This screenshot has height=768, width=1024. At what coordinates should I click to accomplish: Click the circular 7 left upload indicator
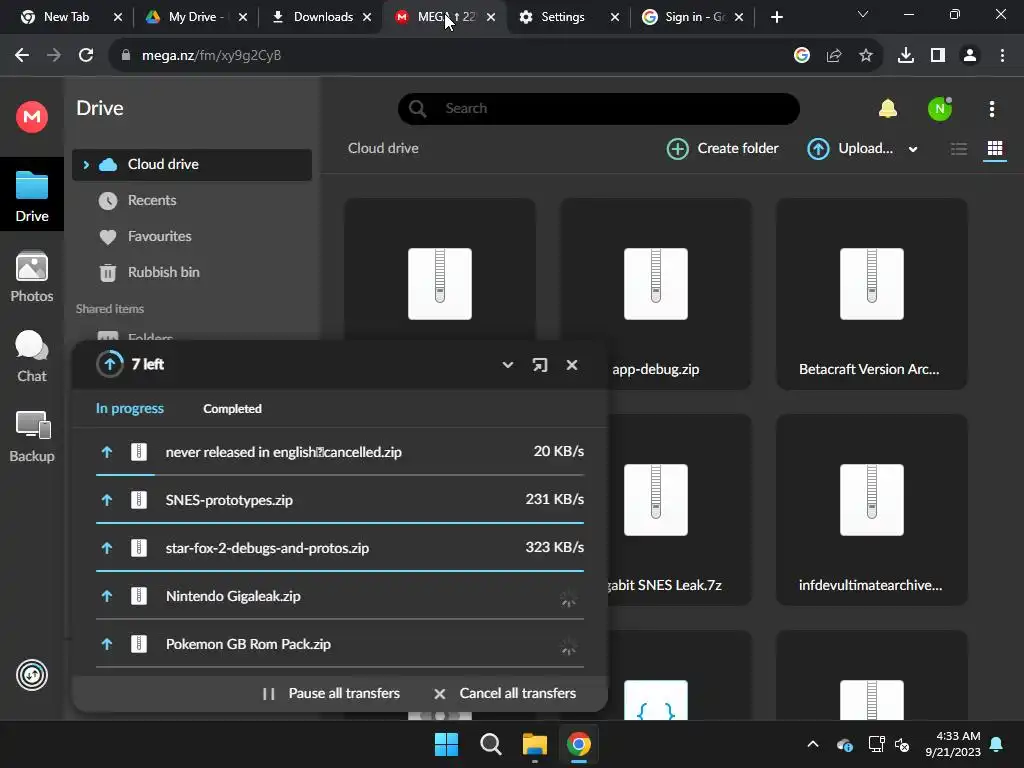point(110,364)
